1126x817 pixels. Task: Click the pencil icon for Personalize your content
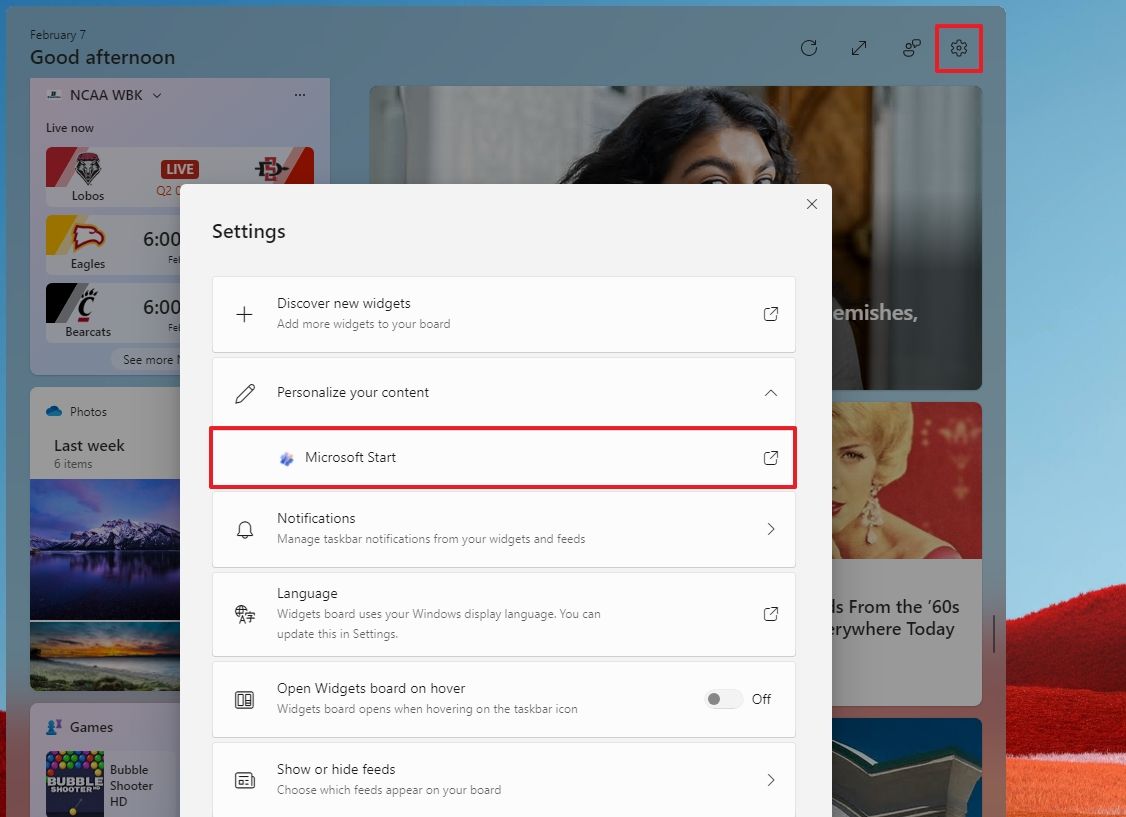(245, 393)
